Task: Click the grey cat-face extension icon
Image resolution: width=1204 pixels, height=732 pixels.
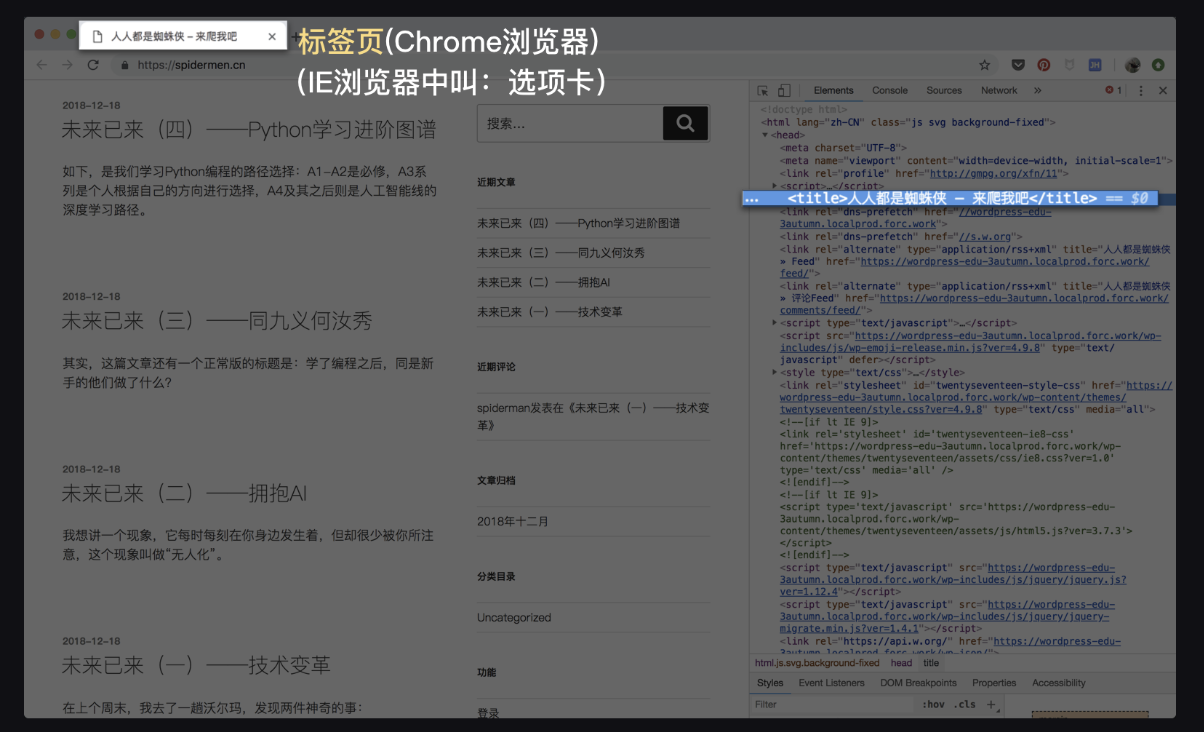Action: click(x=1069, y=65)
